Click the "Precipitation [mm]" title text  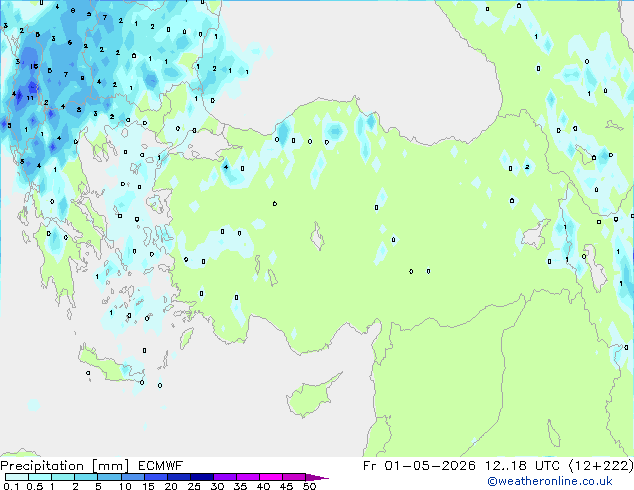tap(65, 466)
